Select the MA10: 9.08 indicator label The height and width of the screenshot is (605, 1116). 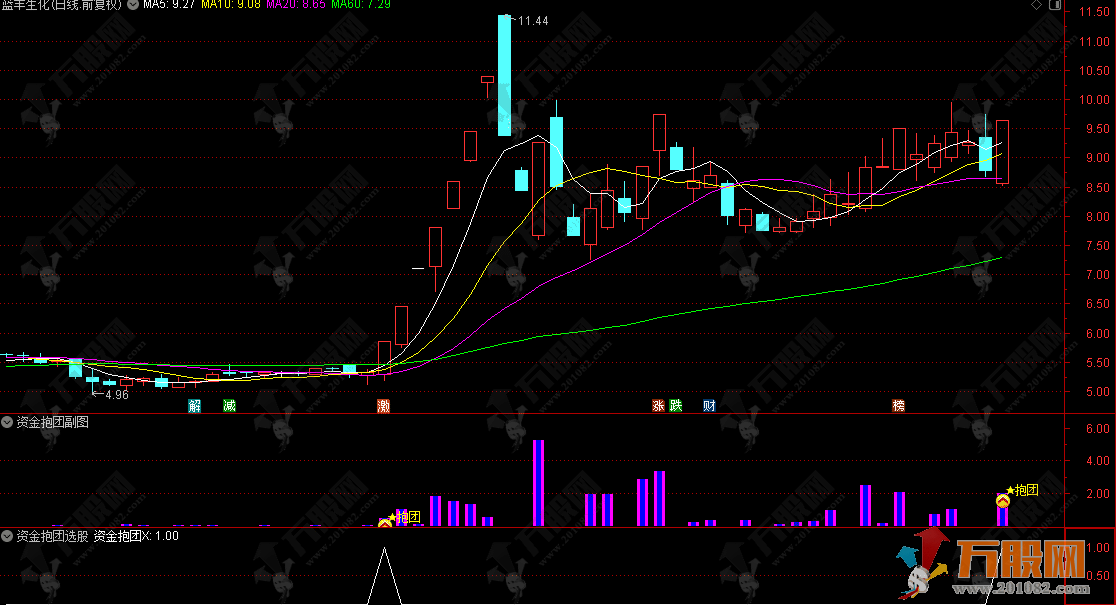click(231, 4)
